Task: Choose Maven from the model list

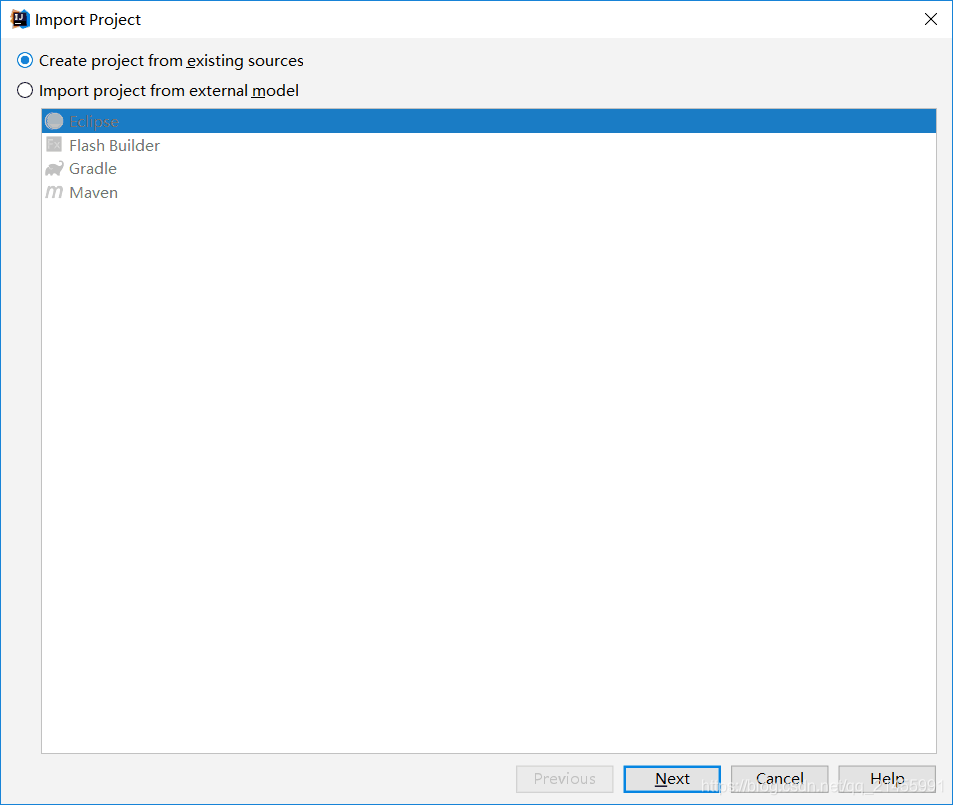Action: pos(489,193)
